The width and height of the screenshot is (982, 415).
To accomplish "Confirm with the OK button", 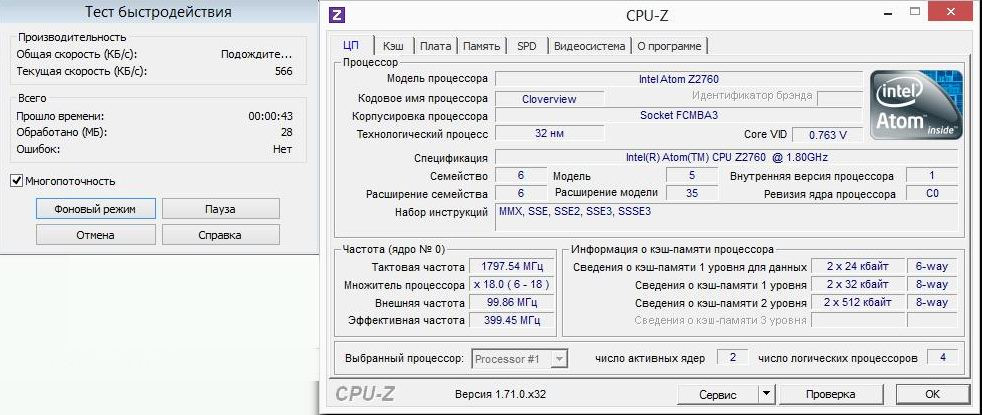I will click(932, 394).
